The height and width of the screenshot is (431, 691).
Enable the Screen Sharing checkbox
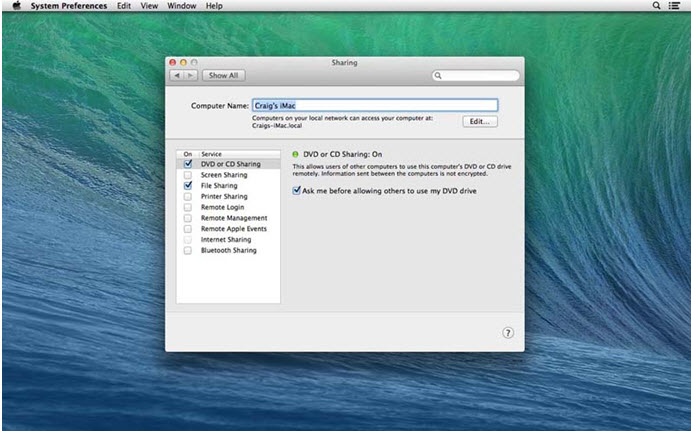coord(187,175)
